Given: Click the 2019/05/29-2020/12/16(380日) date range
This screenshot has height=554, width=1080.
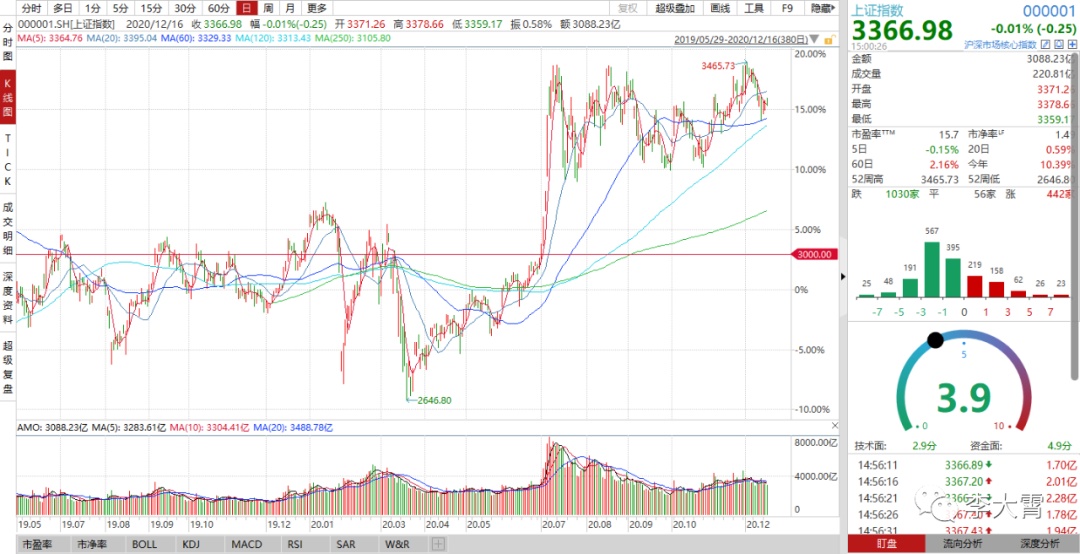Looking at the screenshot, I should click(742, 39).
